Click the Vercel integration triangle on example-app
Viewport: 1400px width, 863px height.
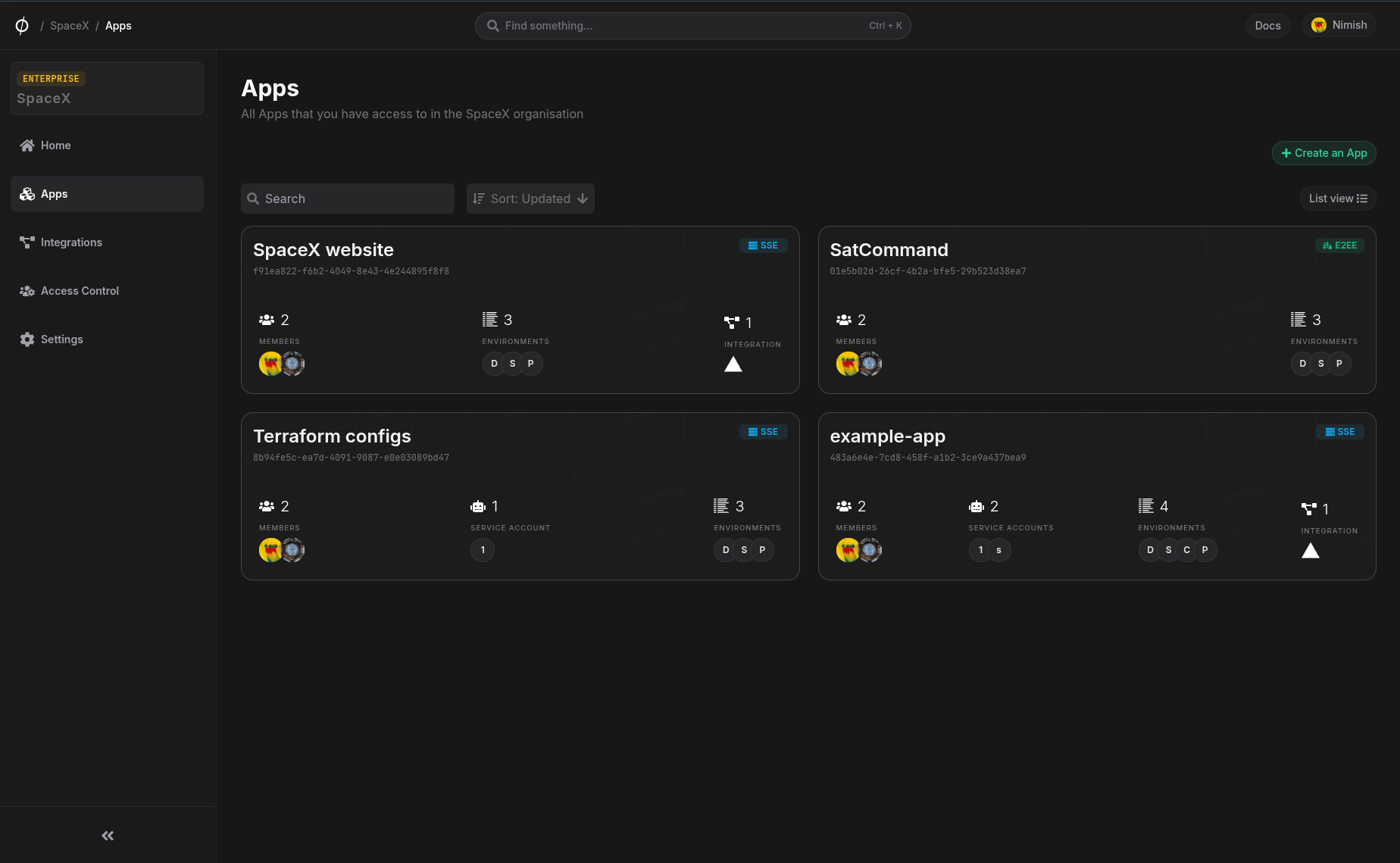1310,551
